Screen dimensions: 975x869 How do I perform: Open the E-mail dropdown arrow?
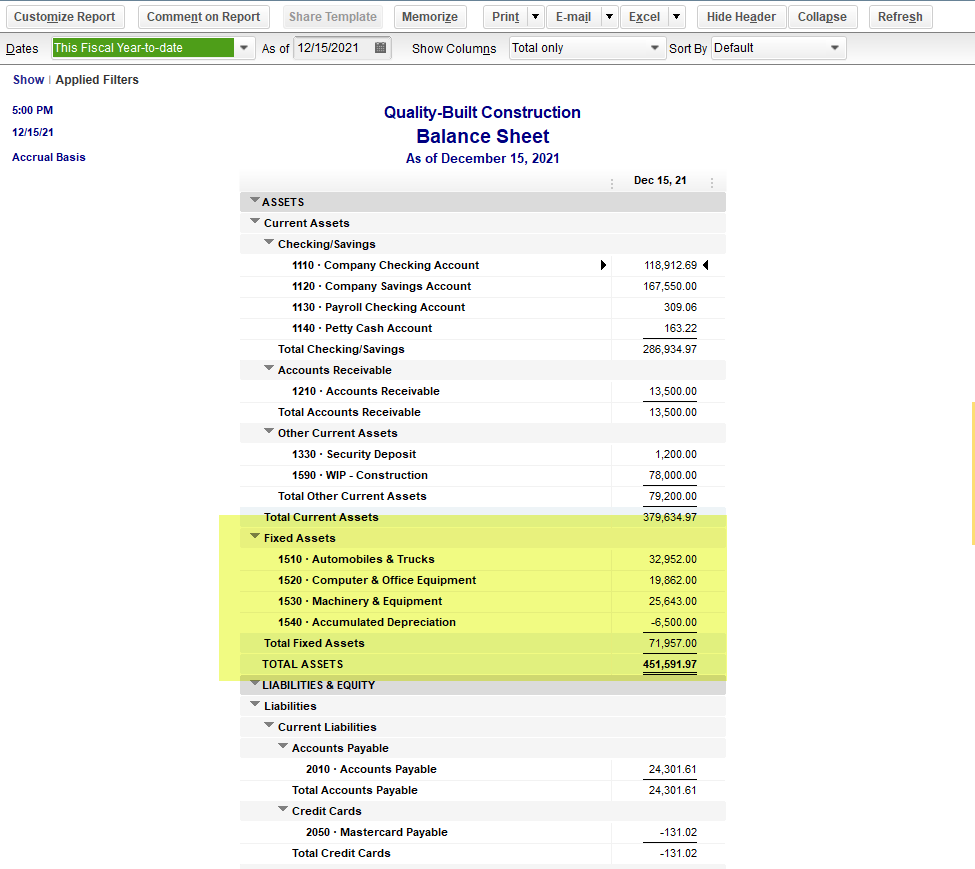[x=609, y=17]
